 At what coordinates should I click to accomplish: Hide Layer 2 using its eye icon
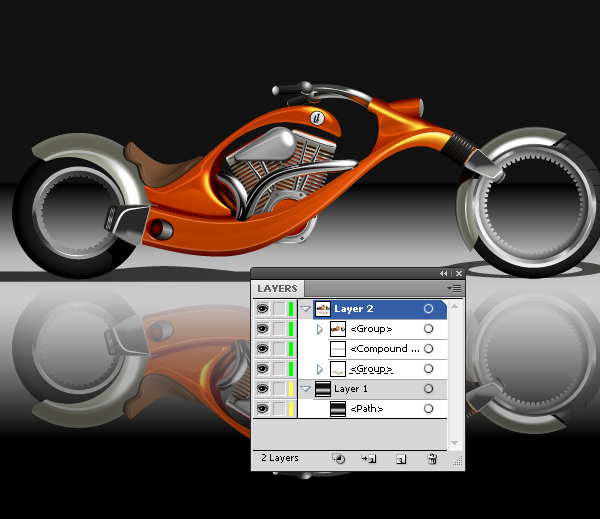(x=262, y=309)
